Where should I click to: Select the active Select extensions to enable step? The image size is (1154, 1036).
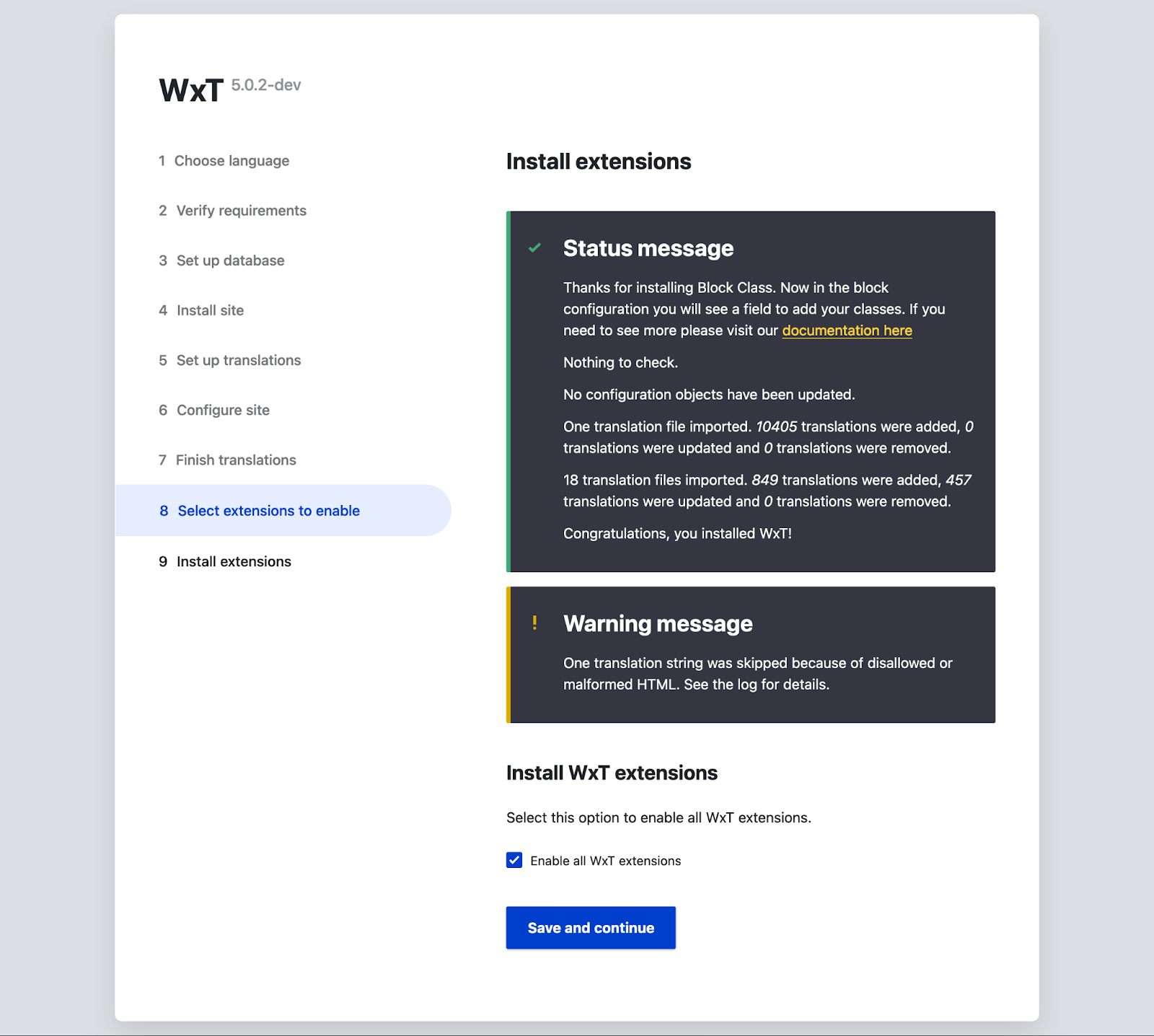268,511
